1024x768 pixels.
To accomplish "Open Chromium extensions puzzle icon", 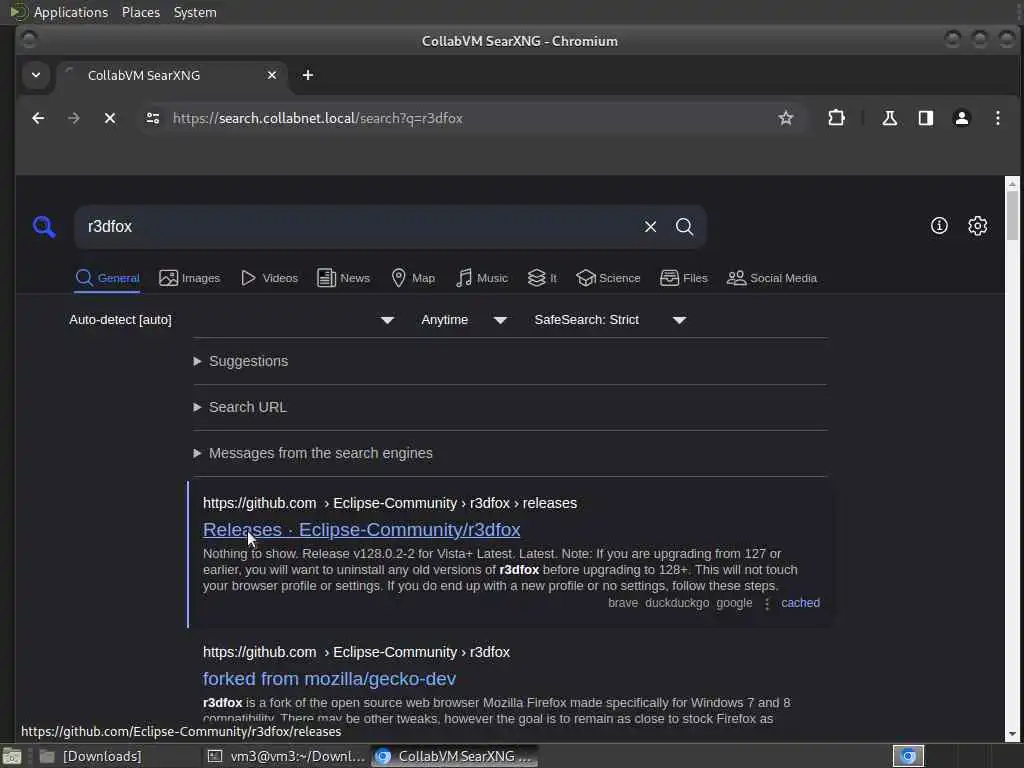I will (837, 118).
